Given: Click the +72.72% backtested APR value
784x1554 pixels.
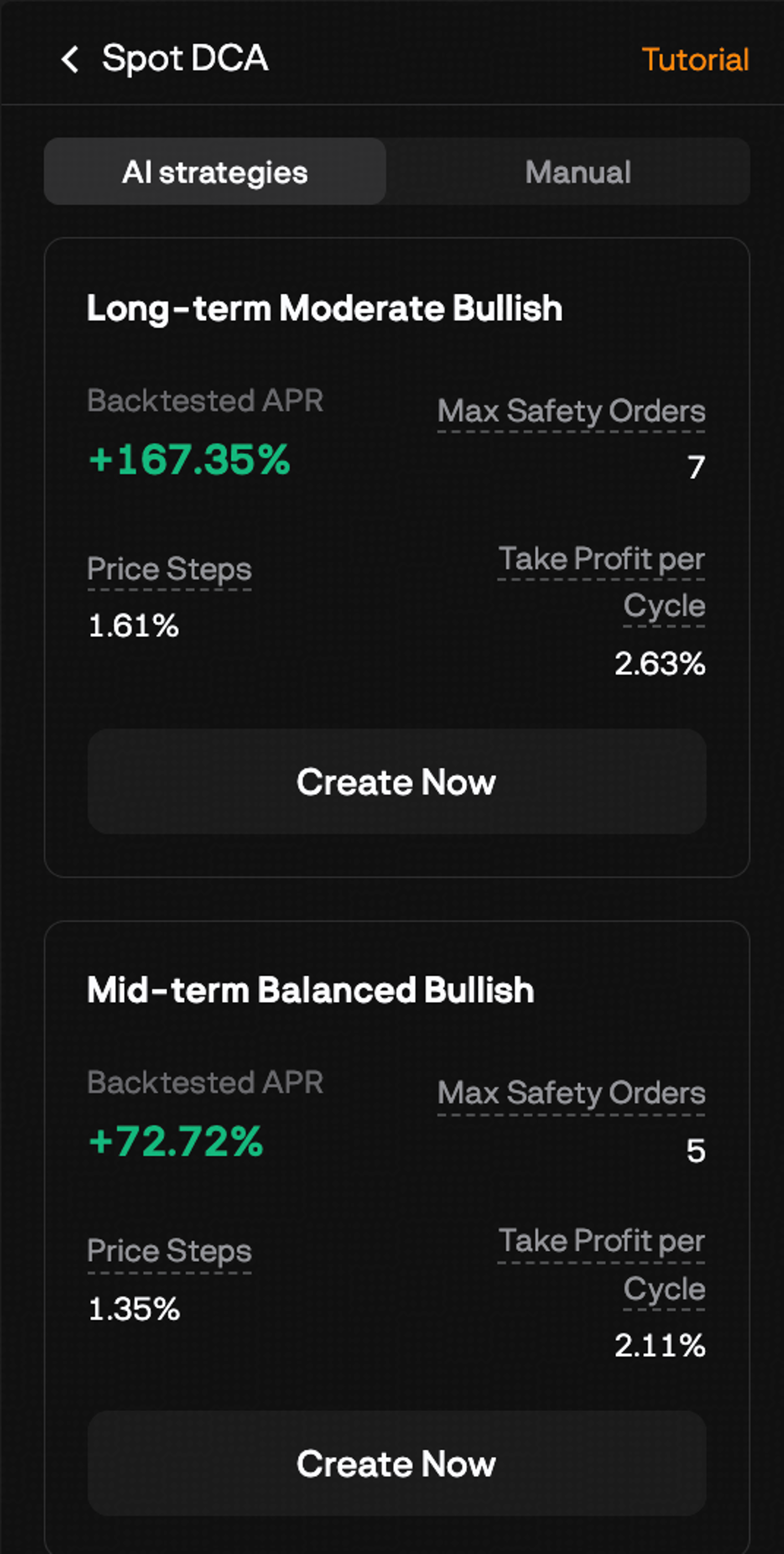Looking at the screenshot, I should pos(176,1141).
